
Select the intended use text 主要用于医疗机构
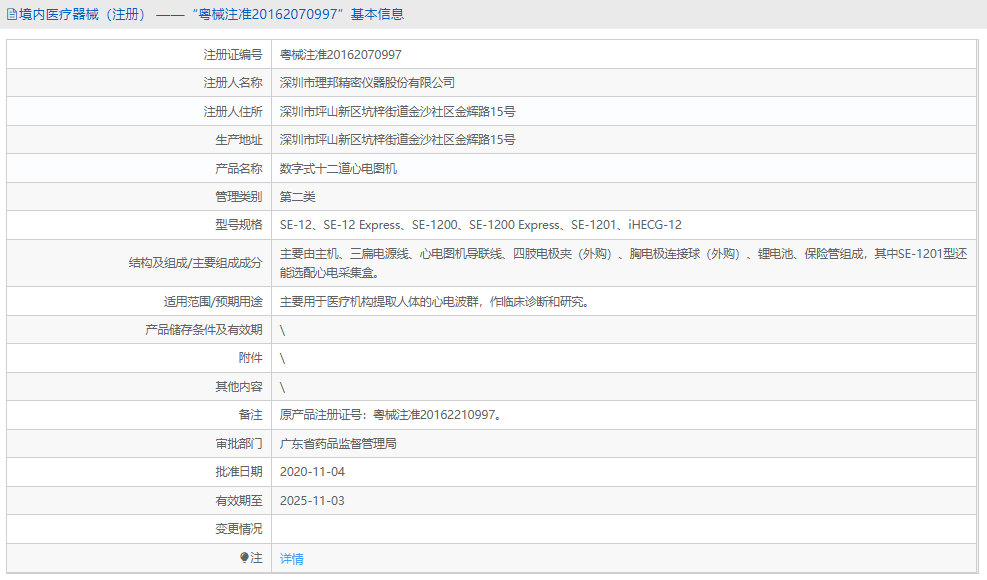pyautogui.click(x=434, y=302)
